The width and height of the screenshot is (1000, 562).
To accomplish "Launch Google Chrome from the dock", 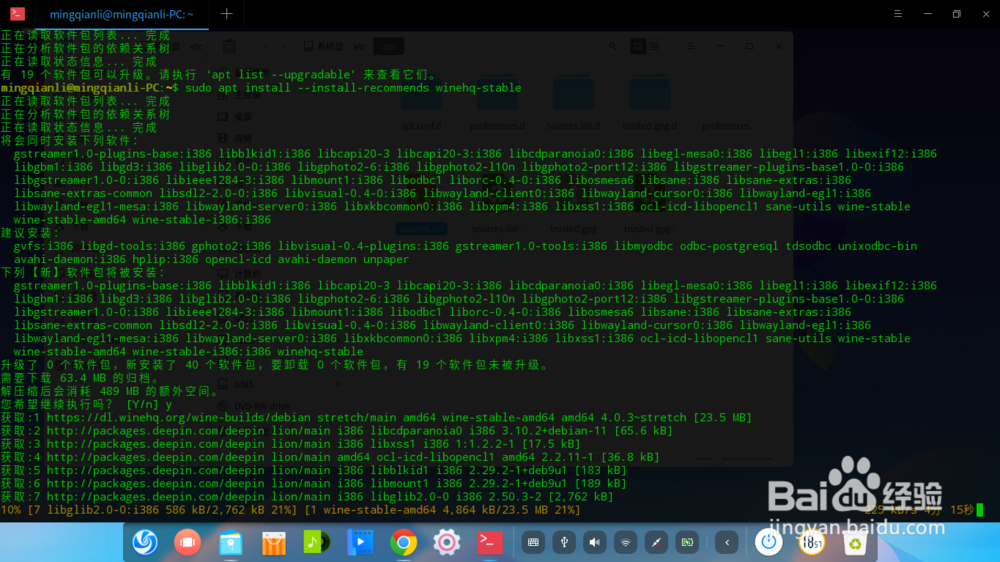I will click(x=403, y=542).
